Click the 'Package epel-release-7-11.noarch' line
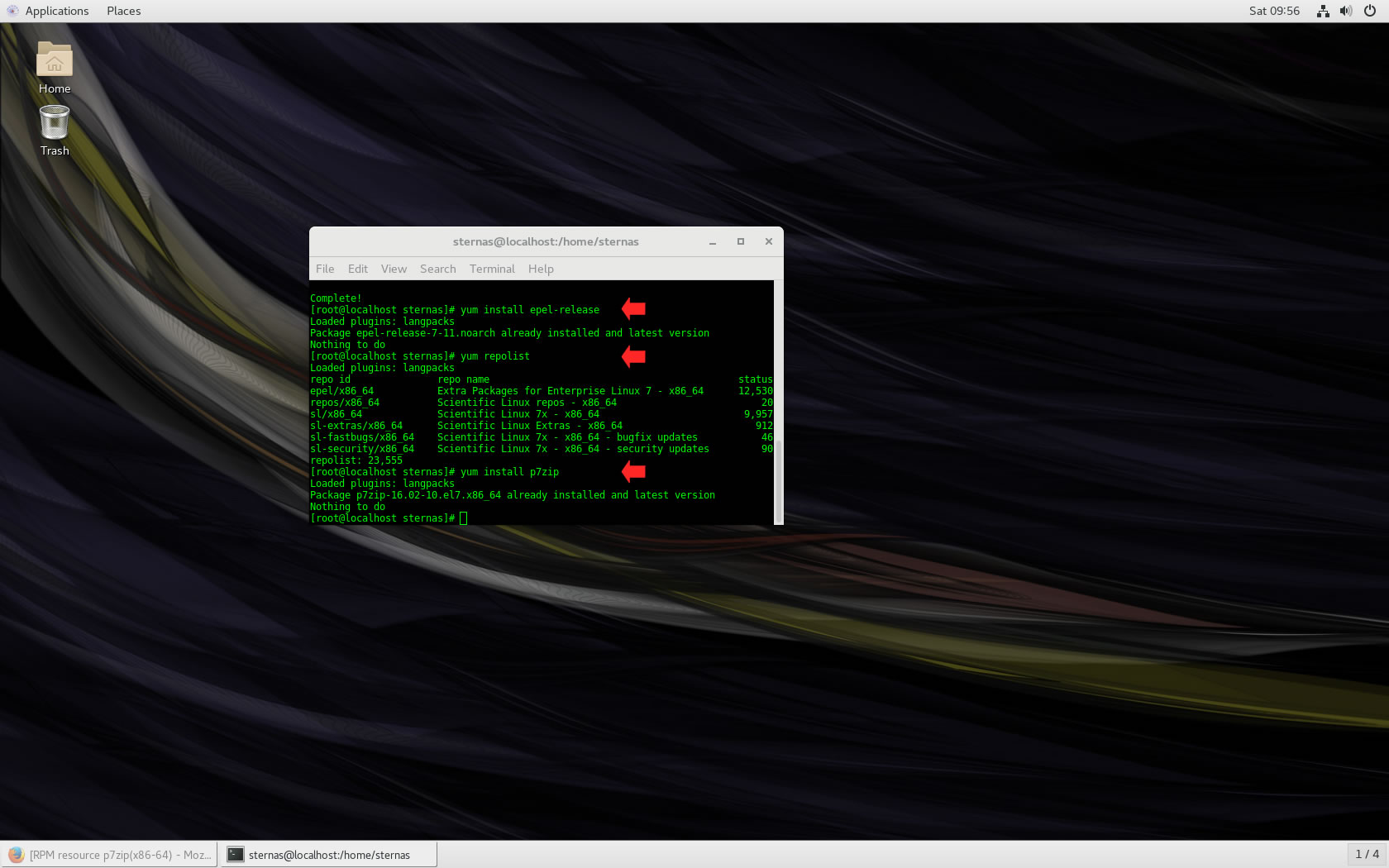1389x868 pixels. point(509,333)
